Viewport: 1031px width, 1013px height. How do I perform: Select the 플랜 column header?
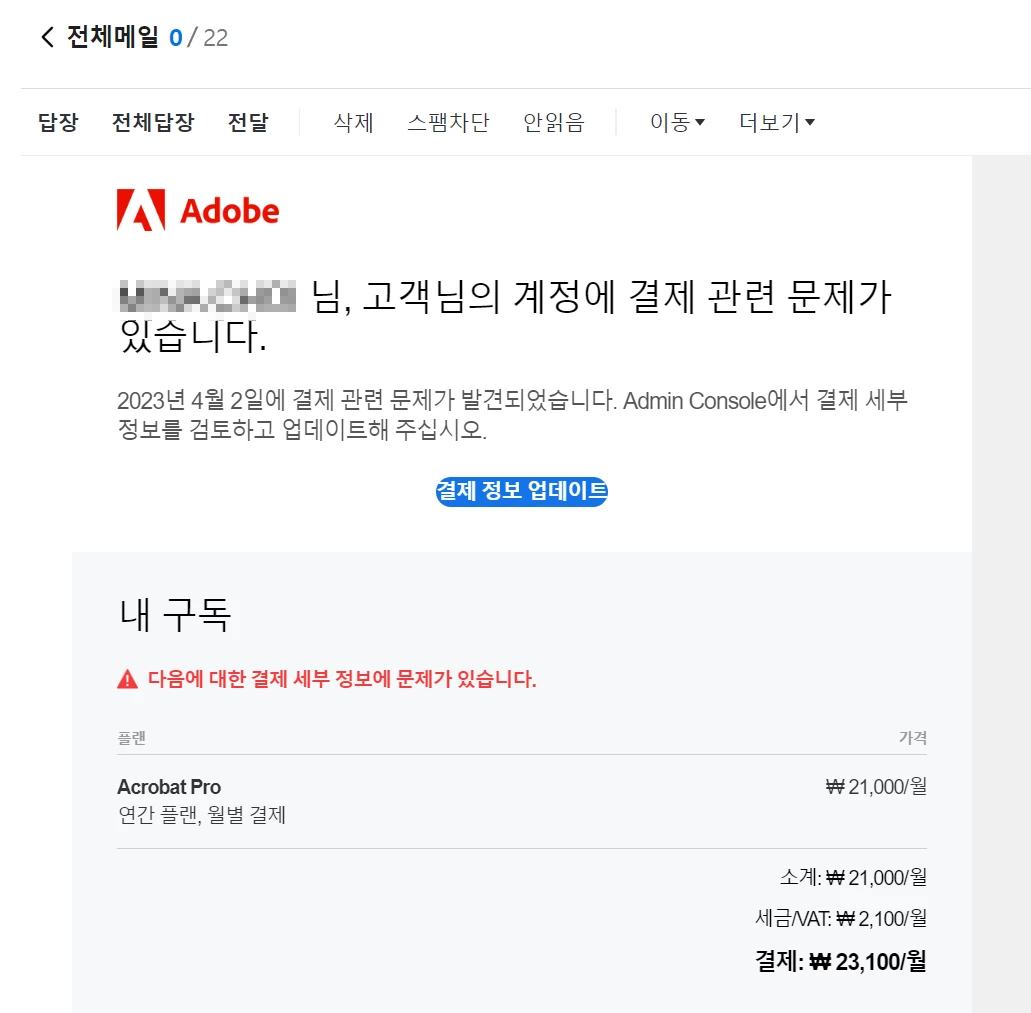coord(132,738)
